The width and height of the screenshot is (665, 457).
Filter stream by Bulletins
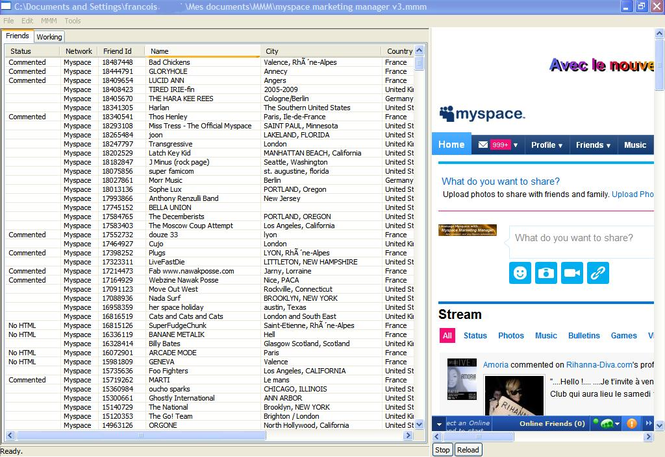coord(584,335)
